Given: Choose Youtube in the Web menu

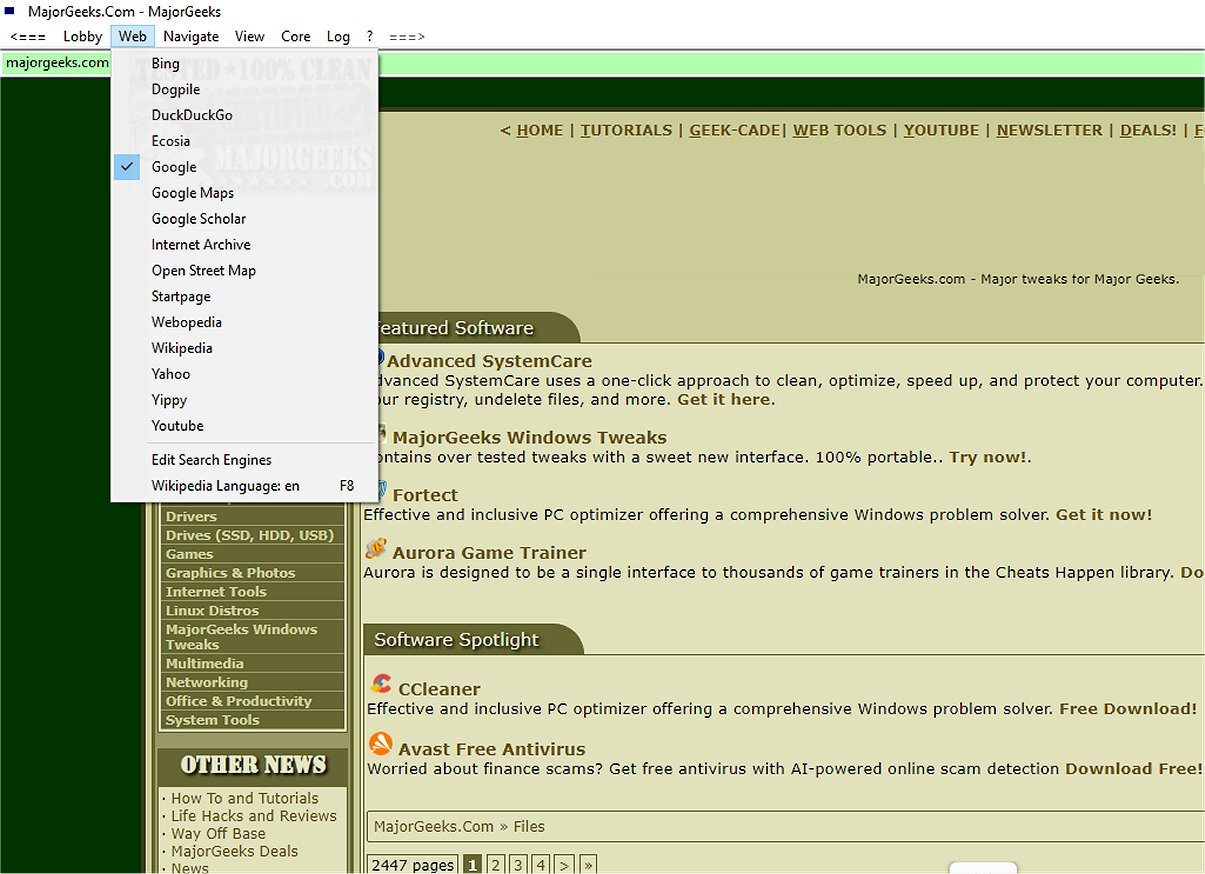Looking at the screenshot, I should (245, 426).
